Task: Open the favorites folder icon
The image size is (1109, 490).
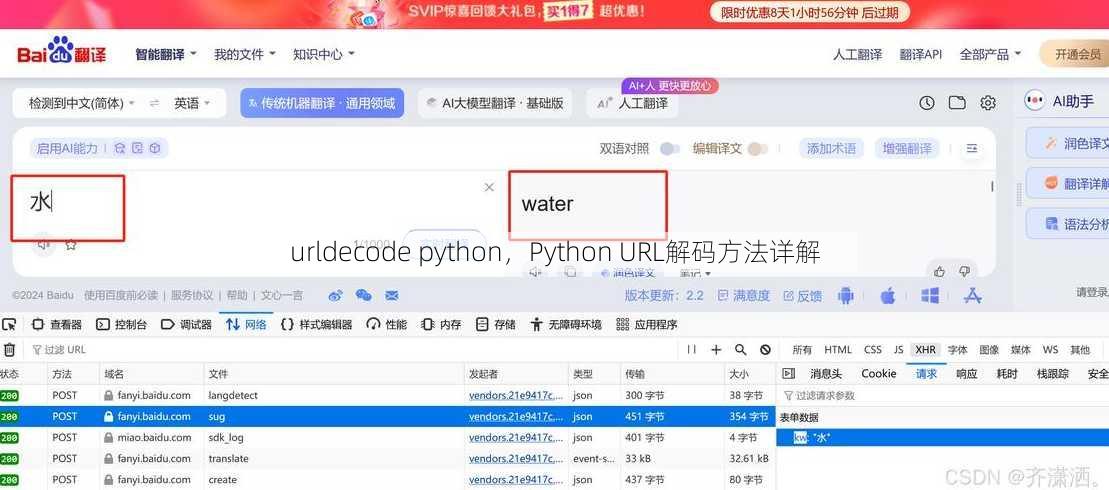Action: (x=957, y=103)
